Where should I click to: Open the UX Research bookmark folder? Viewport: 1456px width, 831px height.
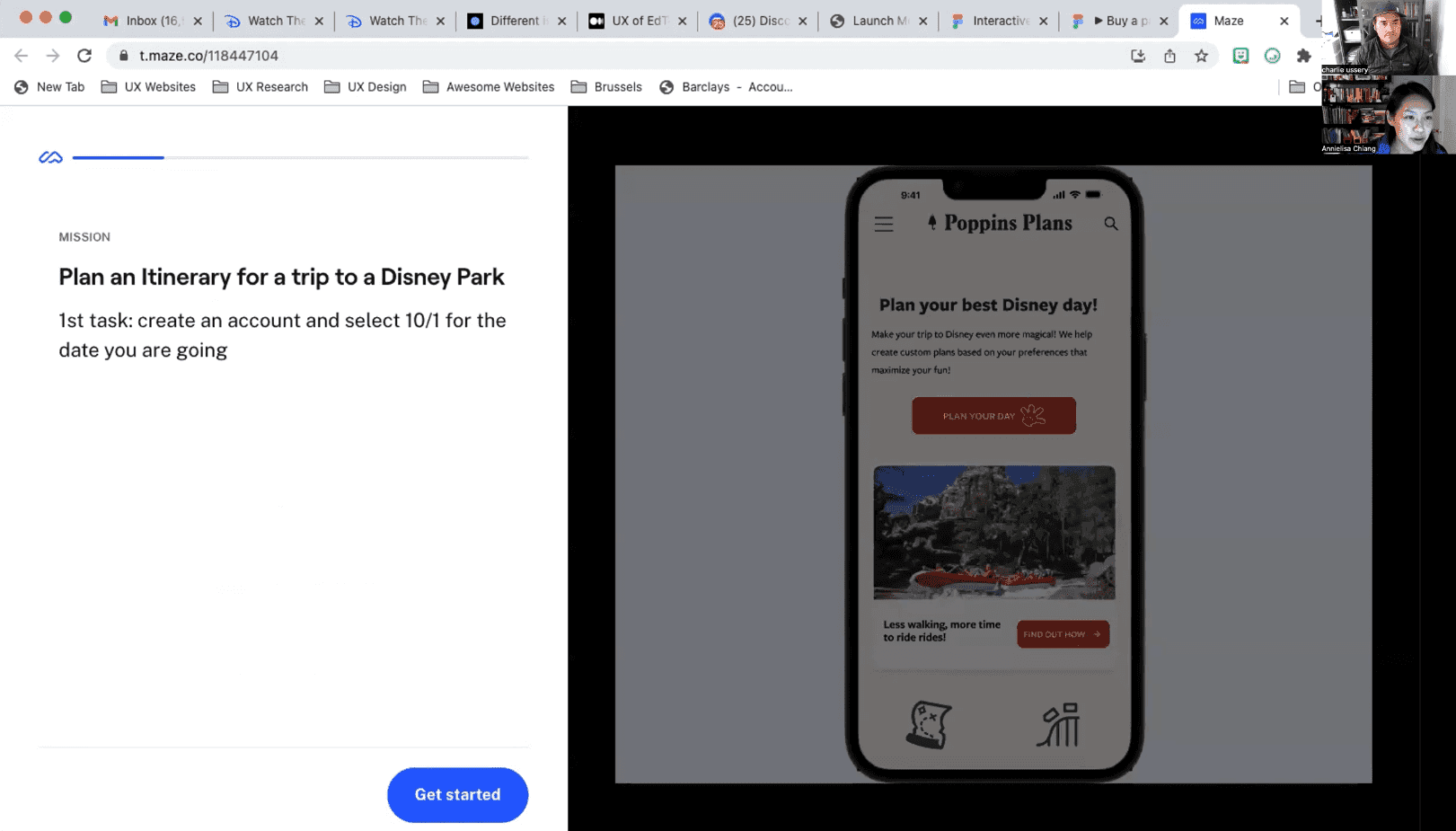260,87
